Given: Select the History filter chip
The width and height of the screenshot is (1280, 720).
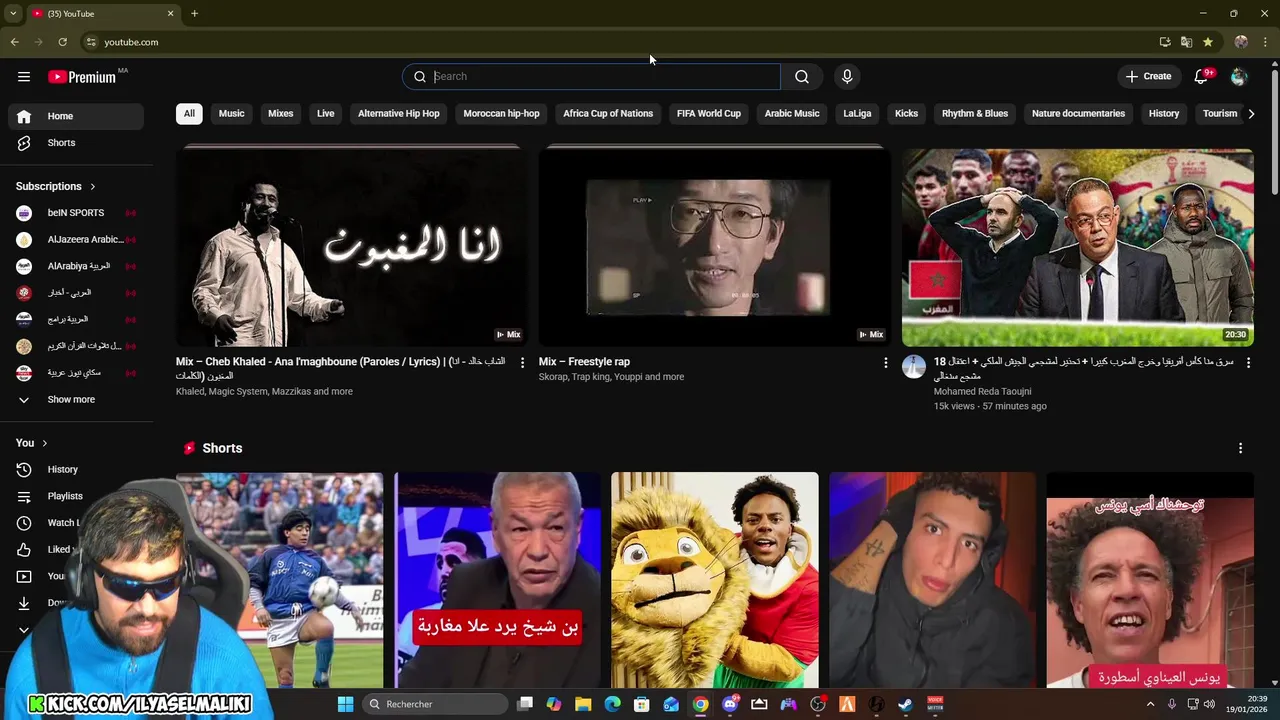Looking at the screenshot, I should [x=1164, y=113].
